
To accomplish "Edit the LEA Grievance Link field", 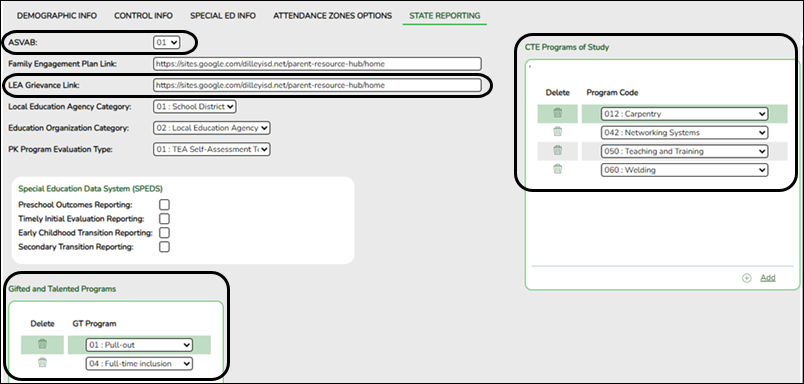I will point(317,85).
